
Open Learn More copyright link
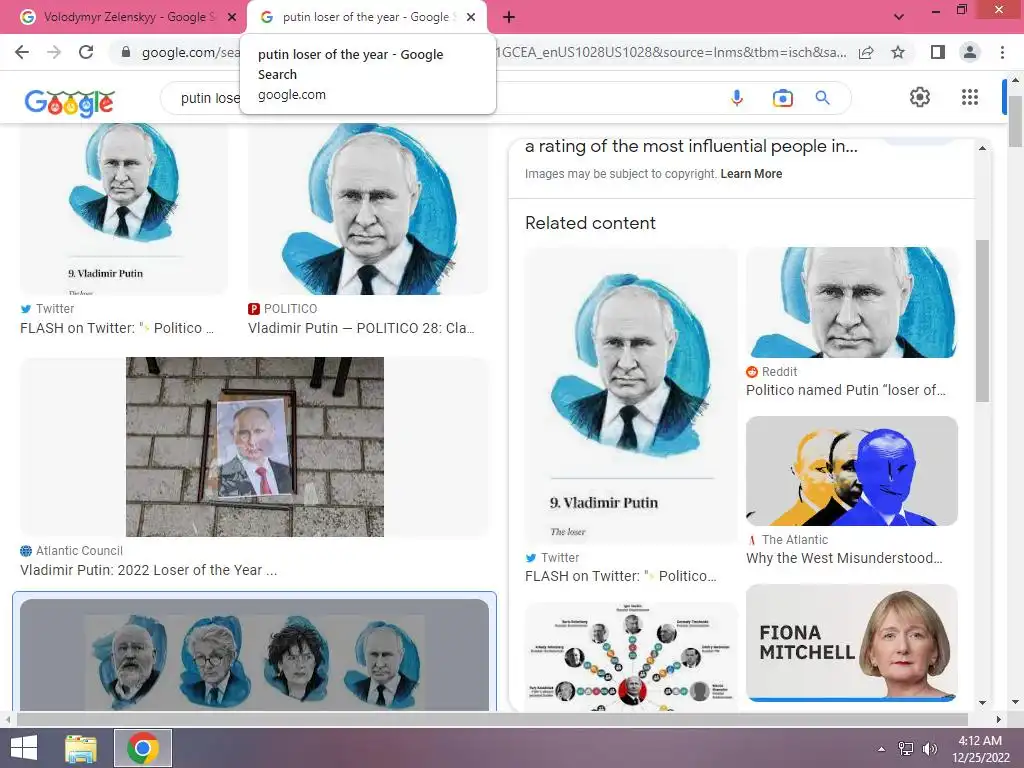[x=751, y=174]
